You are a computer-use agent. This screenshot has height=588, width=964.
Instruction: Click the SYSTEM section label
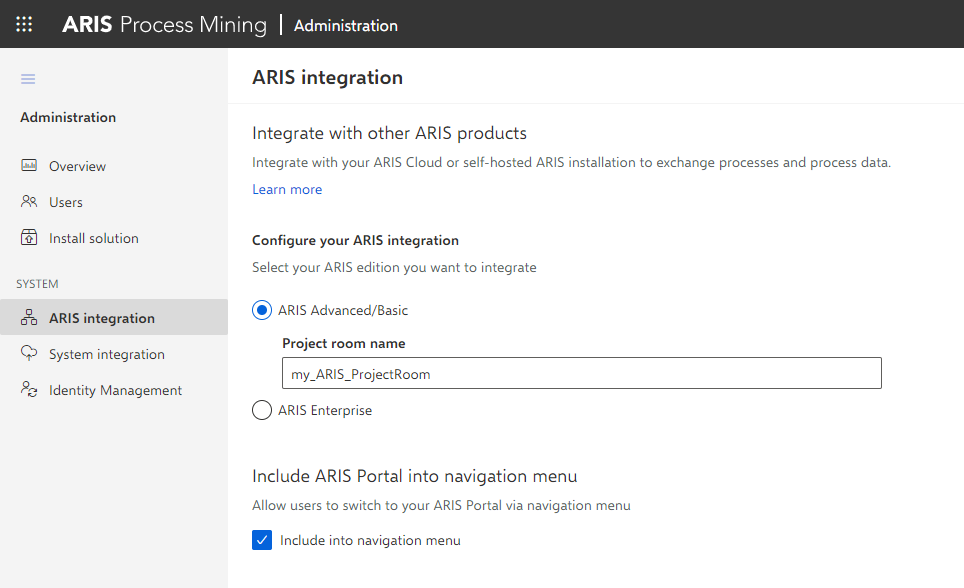tap(38, 284)
